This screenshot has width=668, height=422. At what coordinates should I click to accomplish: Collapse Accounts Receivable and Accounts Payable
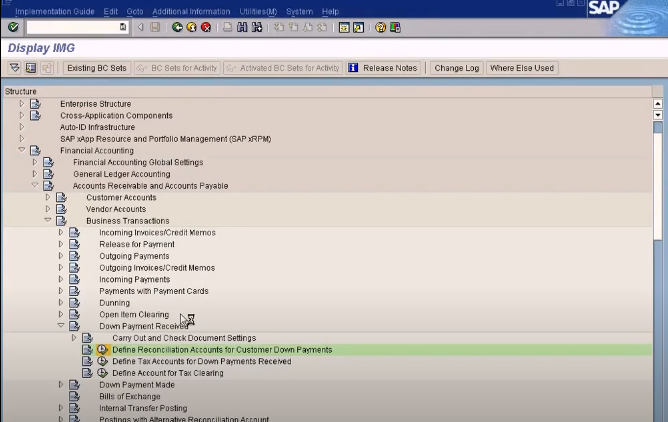[35, 185]
